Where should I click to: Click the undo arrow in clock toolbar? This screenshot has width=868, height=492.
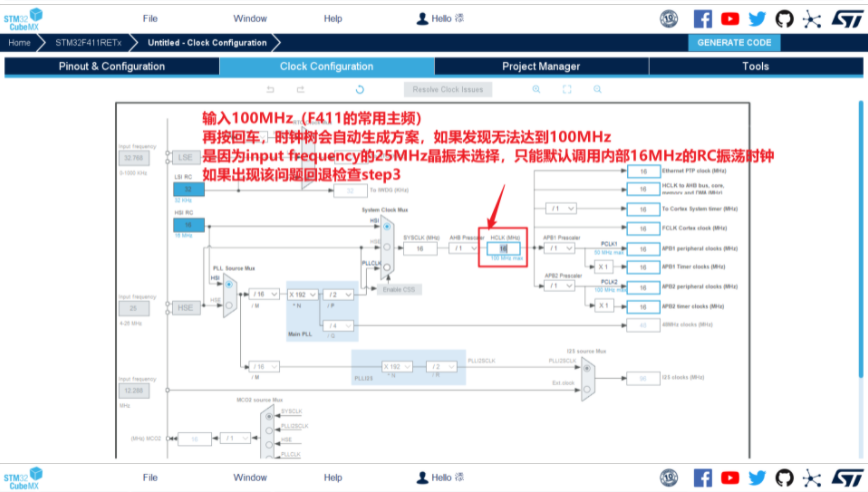point(270,89)
